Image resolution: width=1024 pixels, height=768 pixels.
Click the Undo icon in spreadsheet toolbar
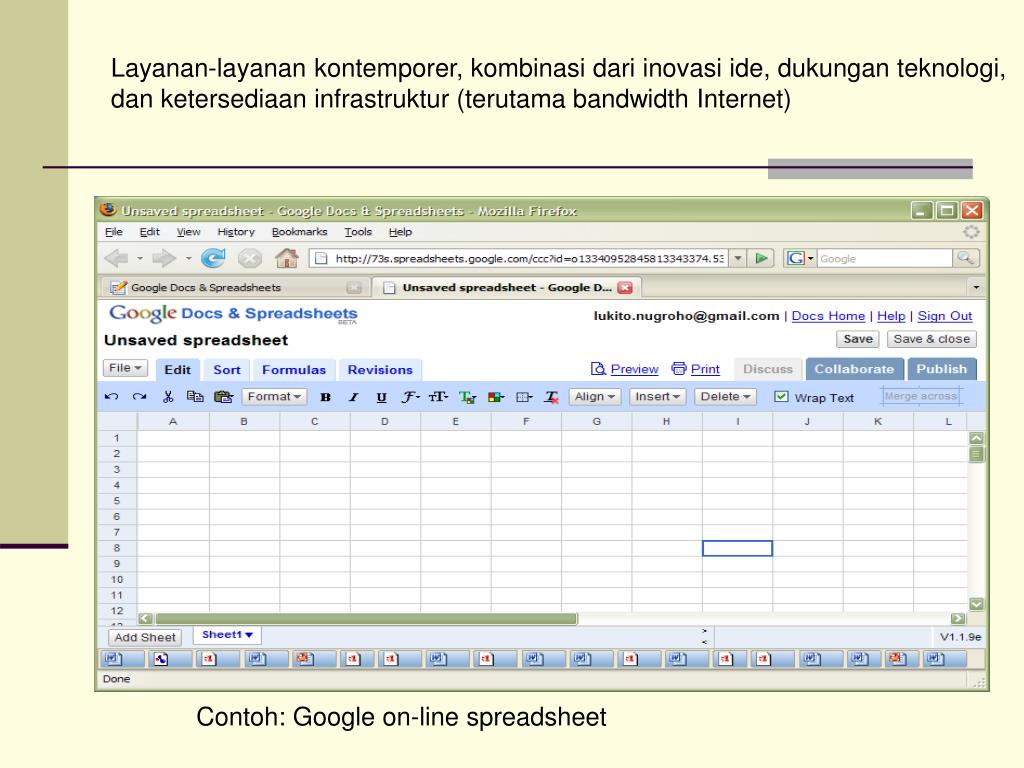[x=111, y=396]
